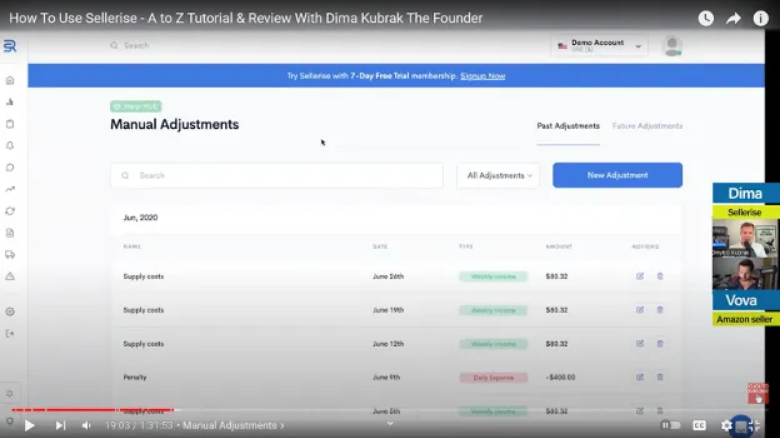
Task: Open the trend line icon in sidebar
Action: 10,189
